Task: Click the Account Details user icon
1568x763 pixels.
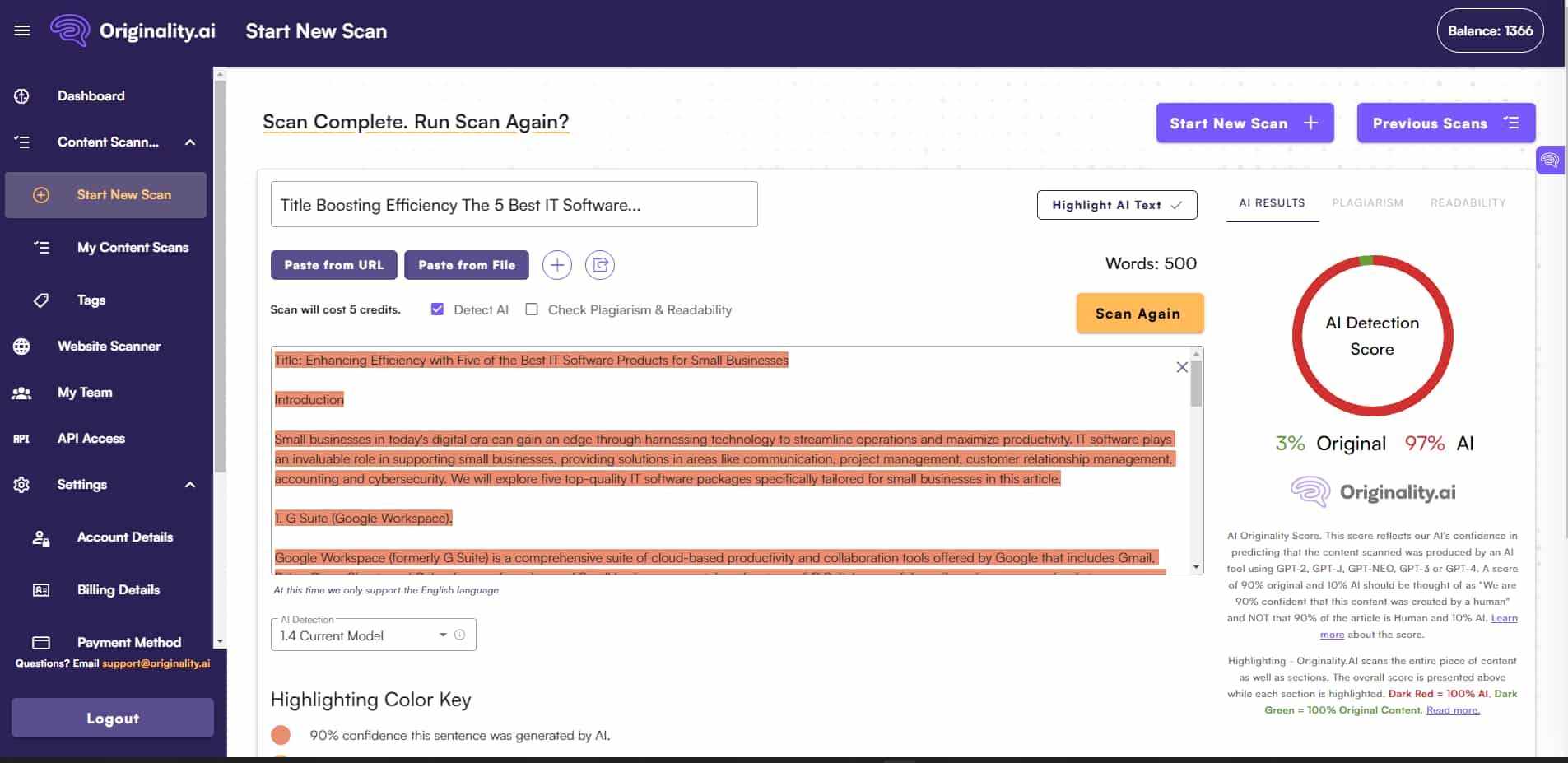Action: [x=41, y=538]
